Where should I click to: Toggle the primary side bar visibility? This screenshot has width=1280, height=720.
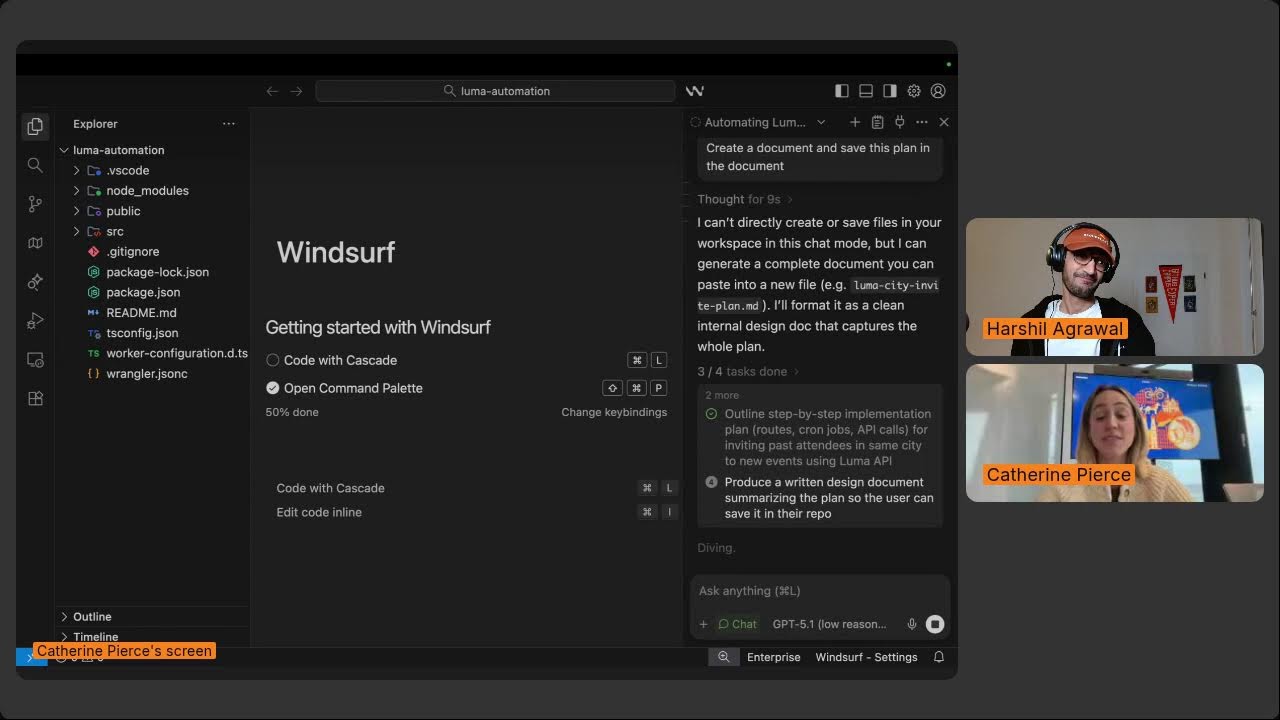[x=842, y=91]
